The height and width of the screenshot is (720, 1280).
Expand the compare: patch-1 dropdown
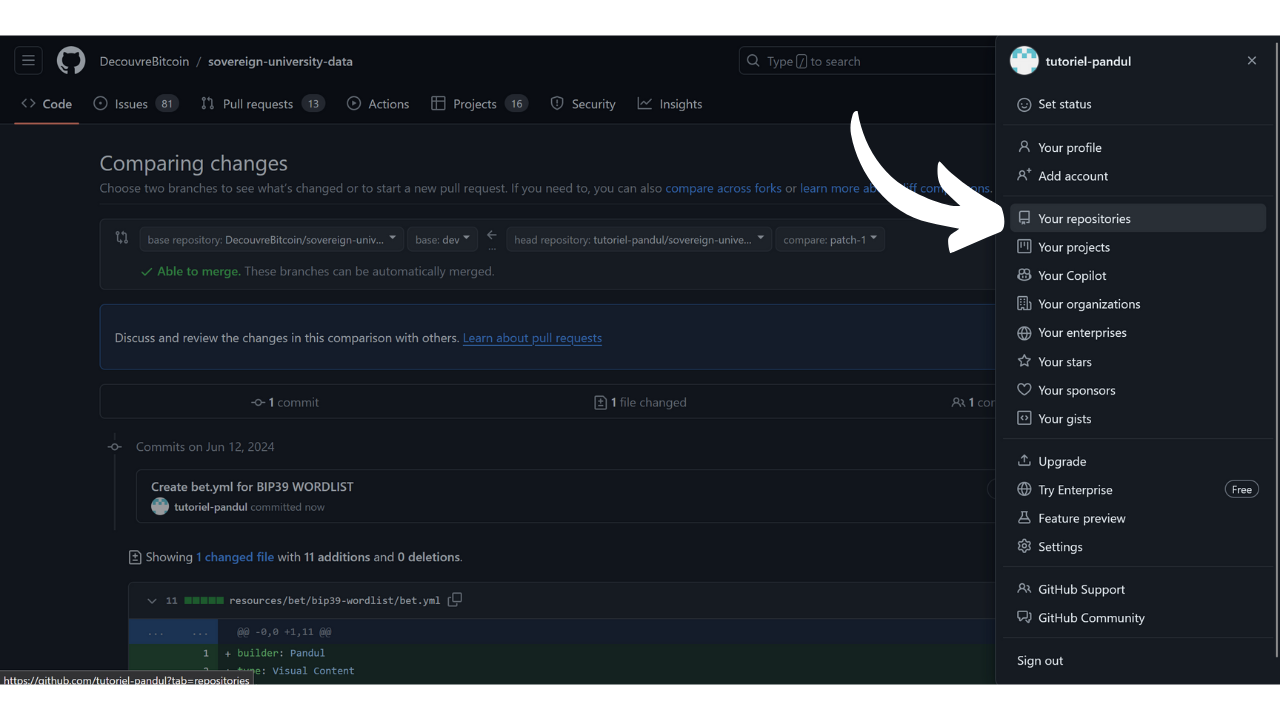point(830,240)
